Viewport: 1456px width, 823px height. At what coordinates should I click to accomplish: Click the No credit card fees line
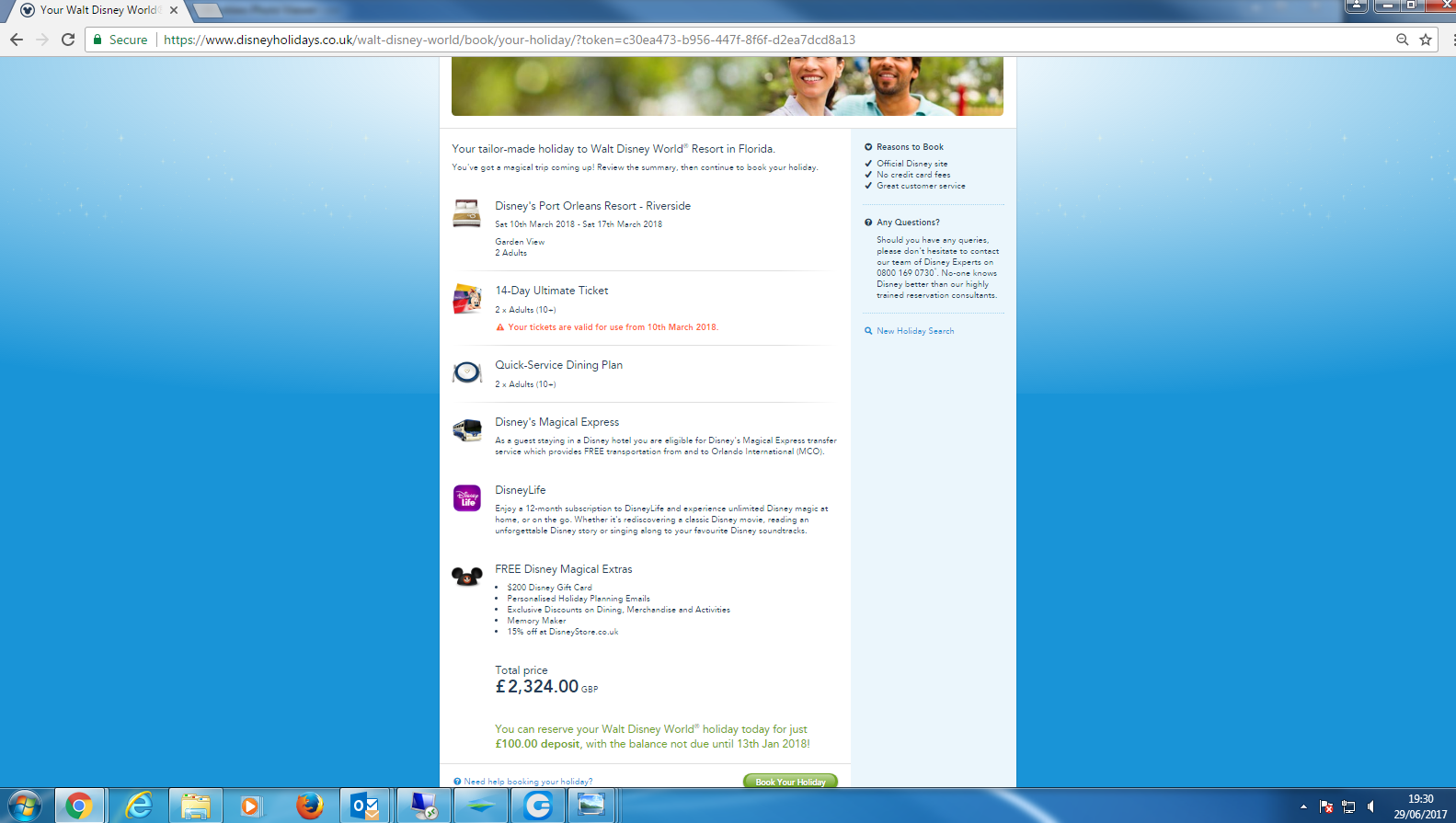click(x=913, y=175)
